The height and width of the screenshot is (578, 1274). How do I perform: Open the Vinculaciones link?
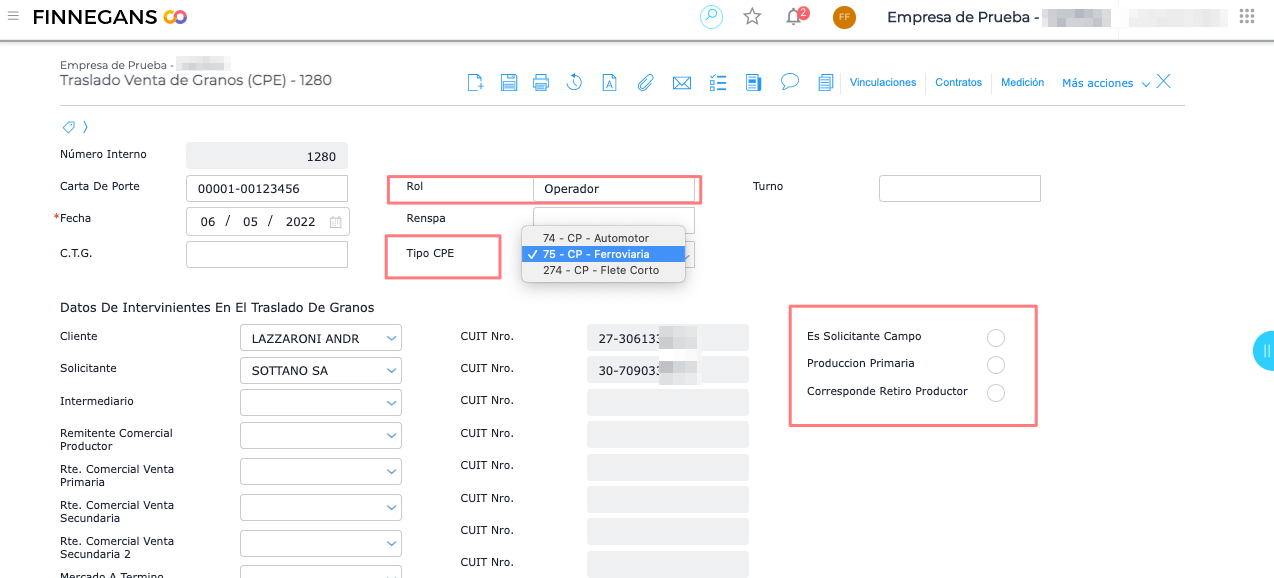pyautogui.click(x=883, y=83)
